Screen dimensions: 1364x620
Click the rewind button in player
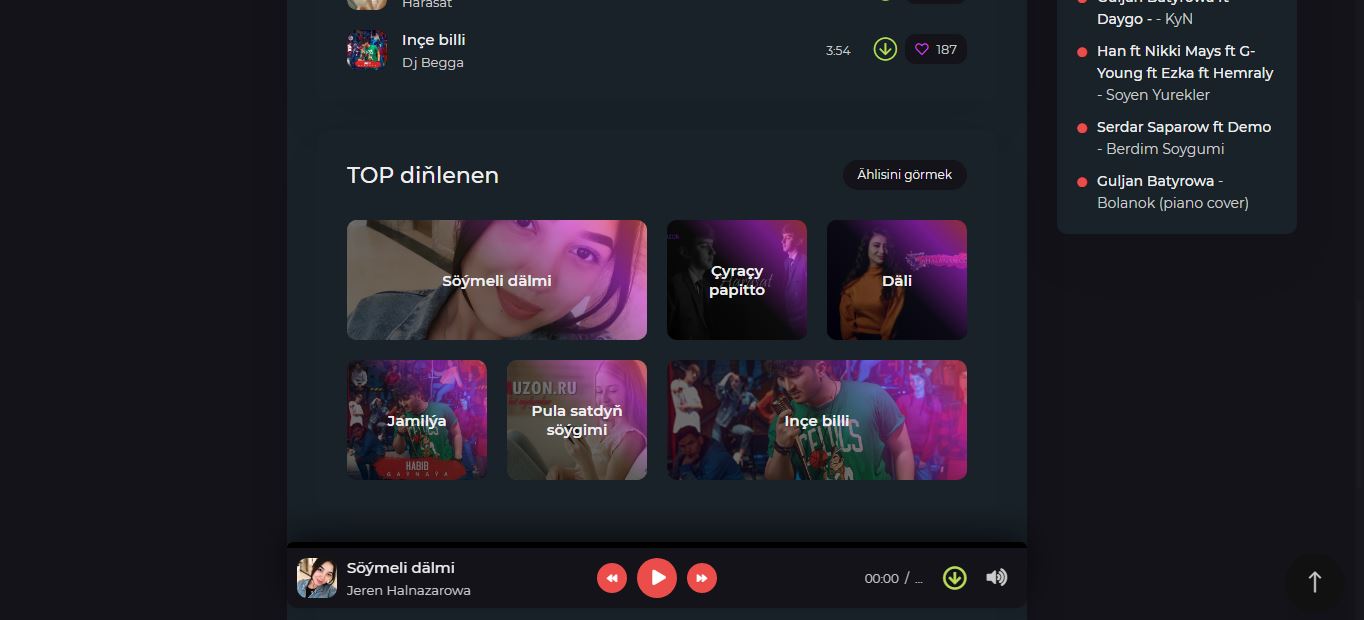click(x=612, y=578)
